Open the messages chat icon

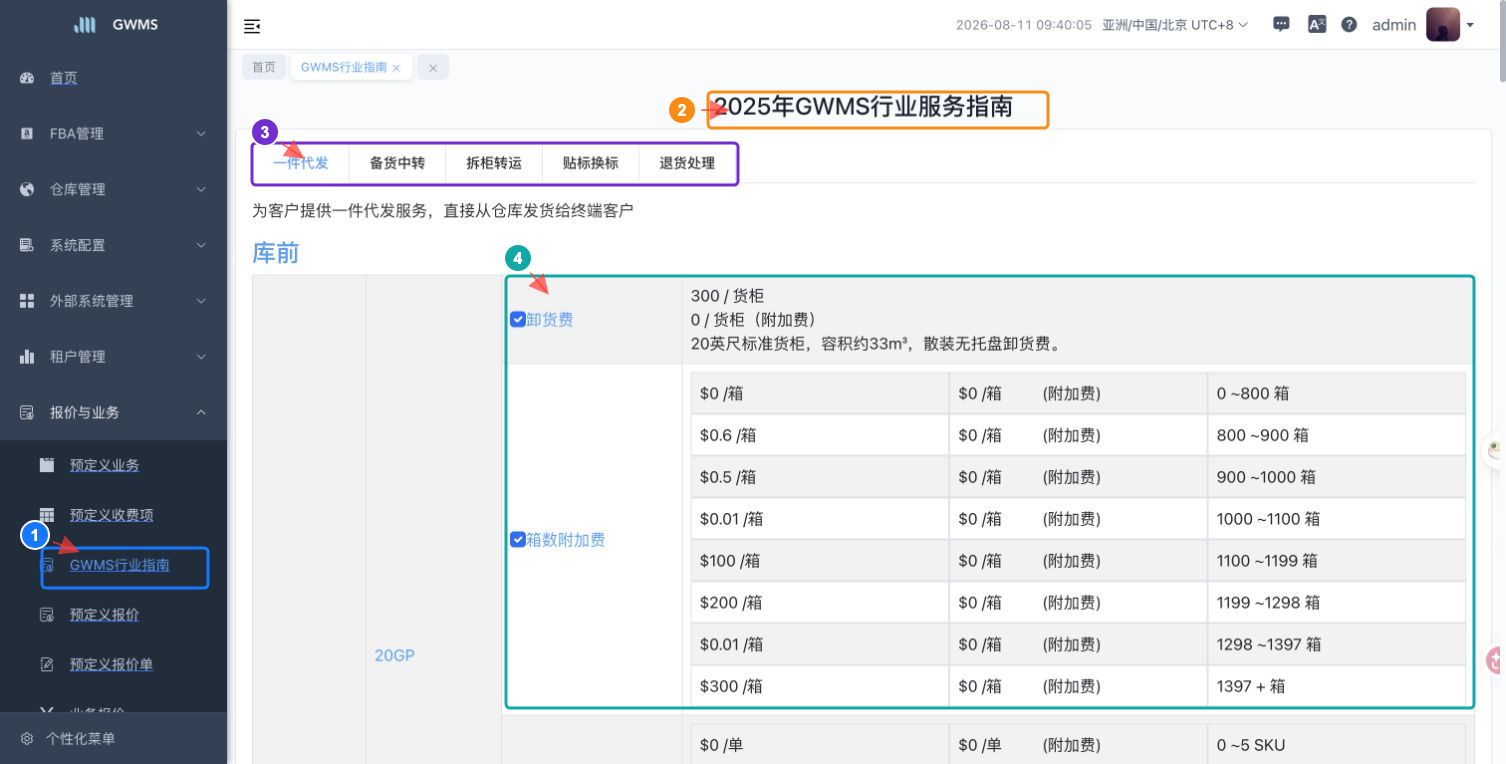tap(1281, 25)
